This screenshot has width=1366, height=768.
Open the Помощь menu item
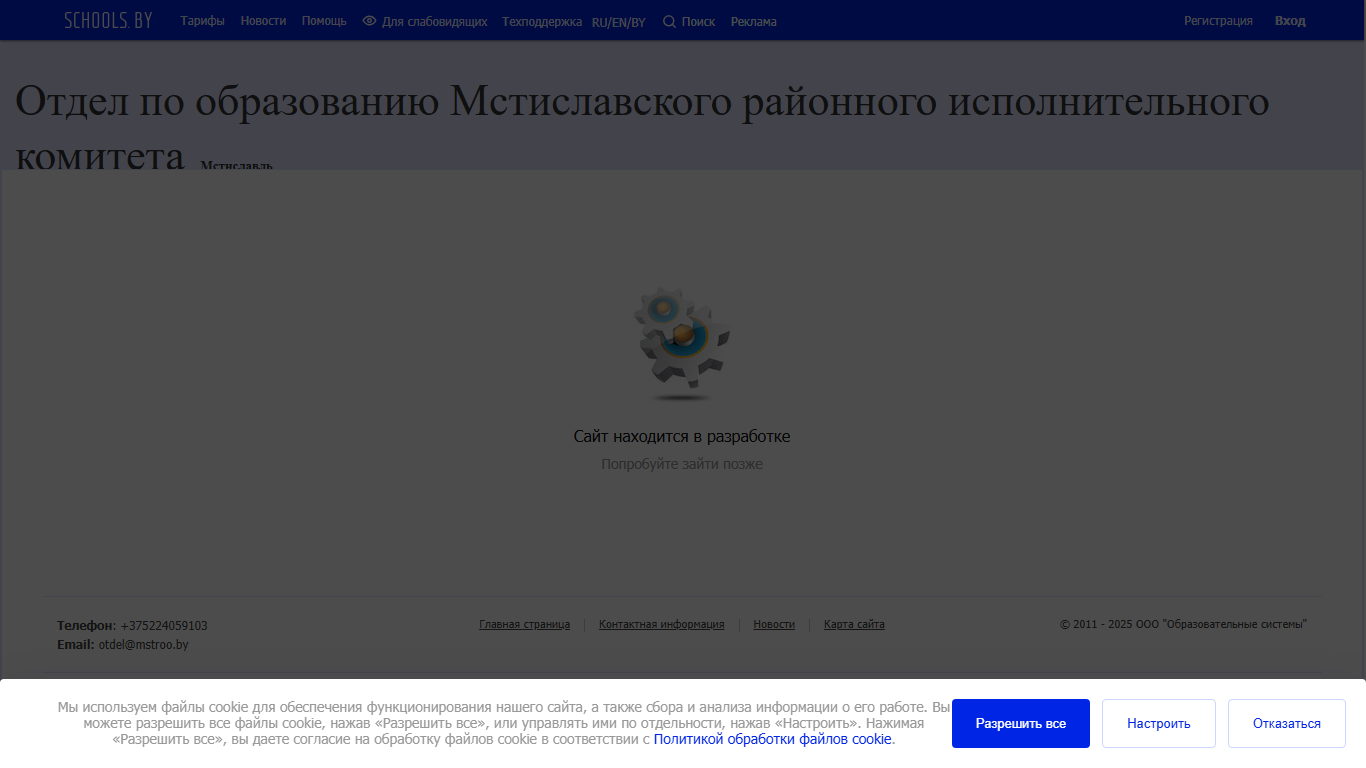pos(324,21)
